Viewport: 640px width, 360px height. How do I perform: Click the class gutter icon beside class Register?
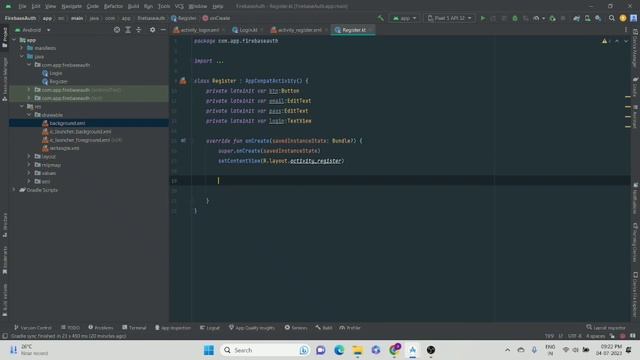coord(183,81)
